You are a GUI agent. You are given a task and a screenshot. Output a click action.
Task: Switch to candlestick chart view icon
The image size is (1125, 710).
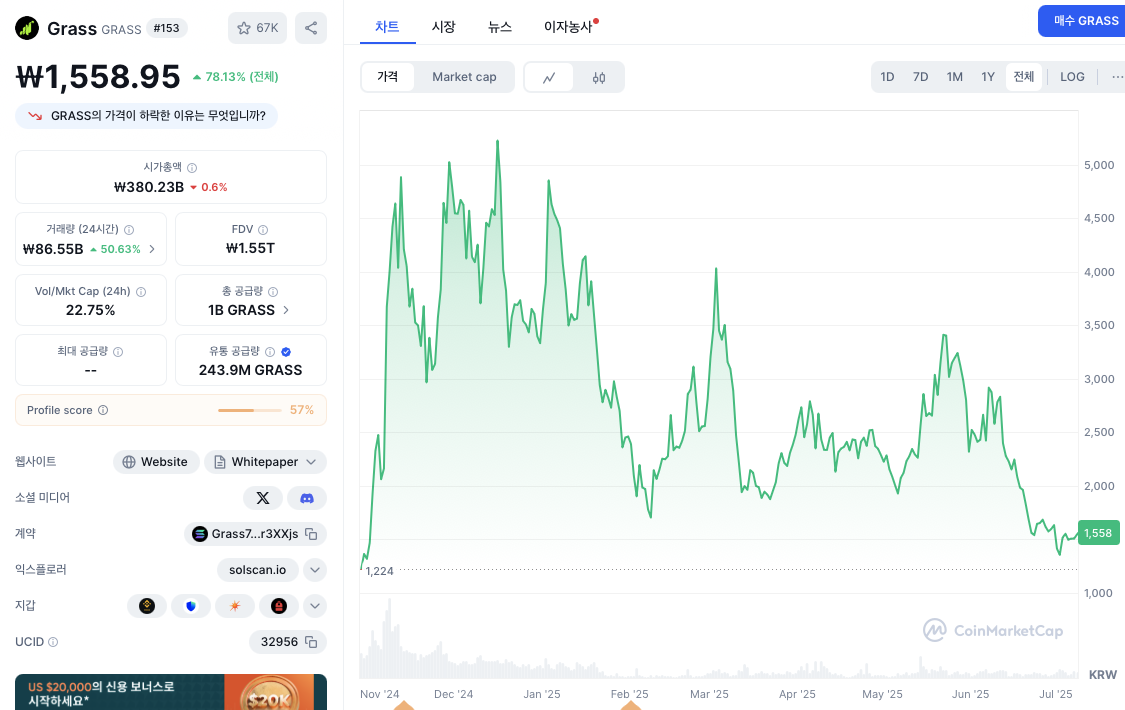[x=599, y=77]
